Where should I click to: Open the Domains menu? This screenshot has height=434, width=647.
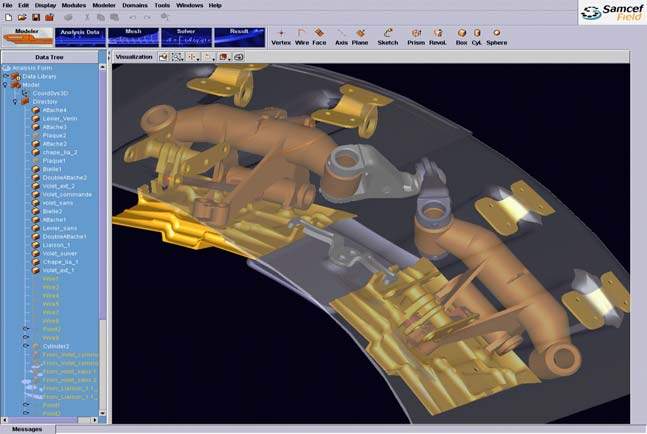(x=135, y=5)
